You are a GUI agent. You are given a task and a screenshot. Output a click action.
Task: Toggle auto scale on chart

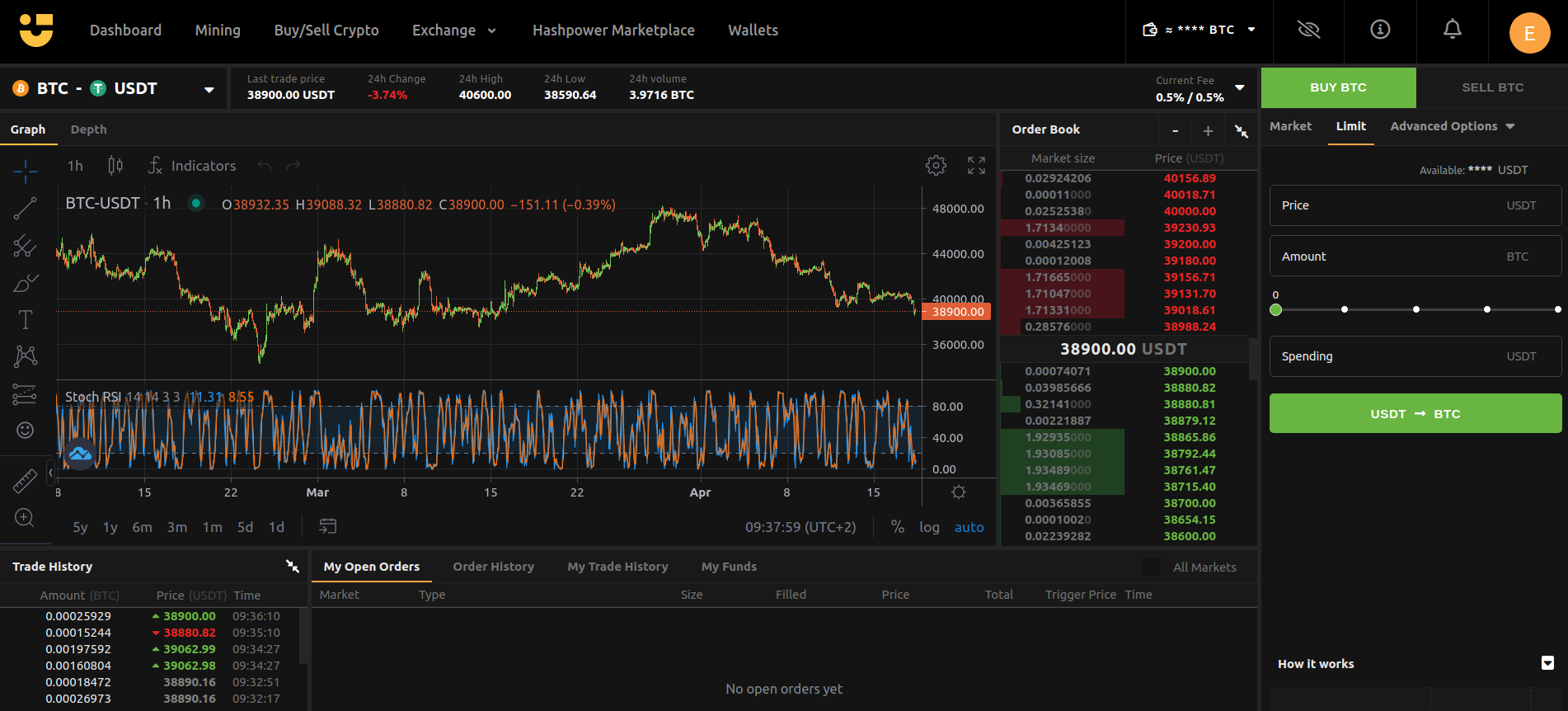point(969,527)
